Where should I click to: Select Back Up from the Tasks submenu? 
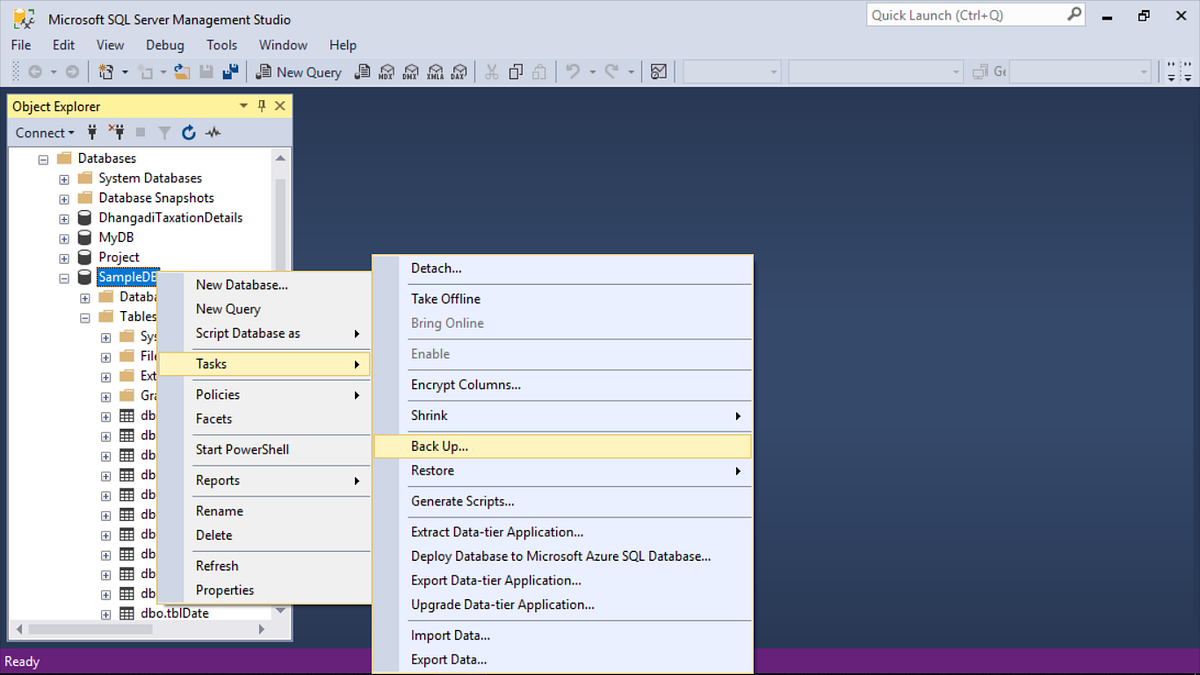(x=440, y=446)
